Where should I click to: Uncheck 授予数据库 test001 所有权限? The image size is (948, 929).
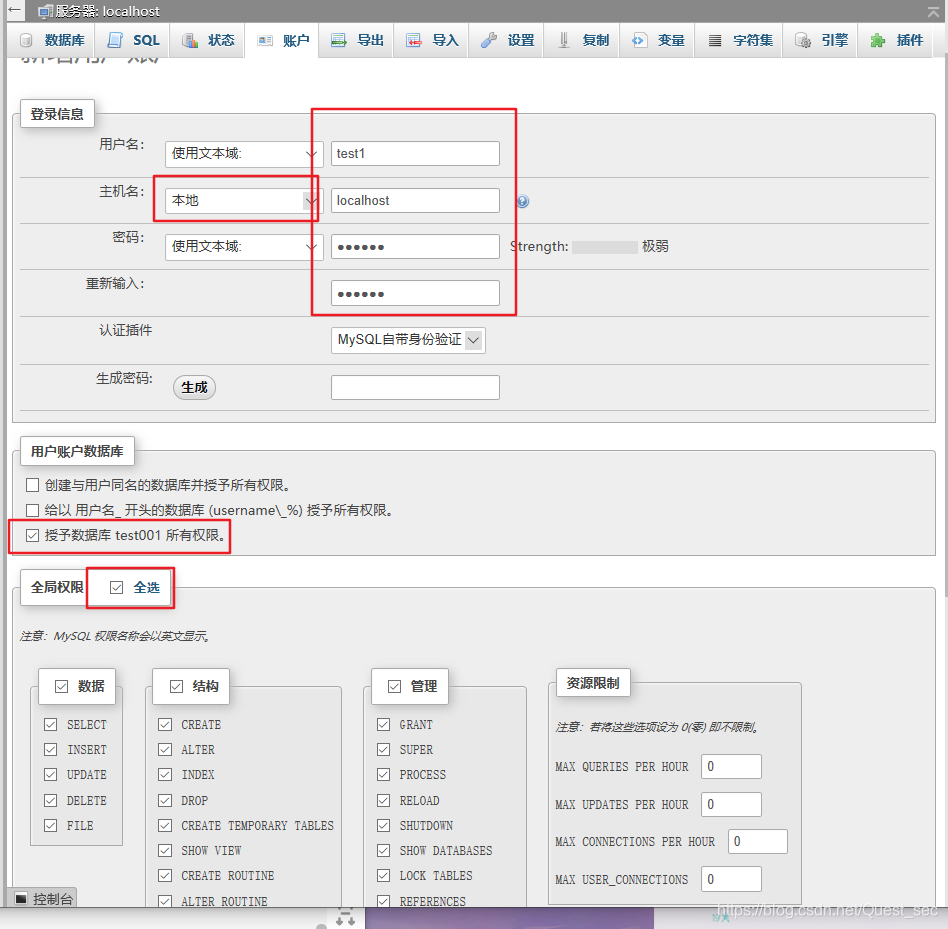pyautogui.click(x=33, y=536)
